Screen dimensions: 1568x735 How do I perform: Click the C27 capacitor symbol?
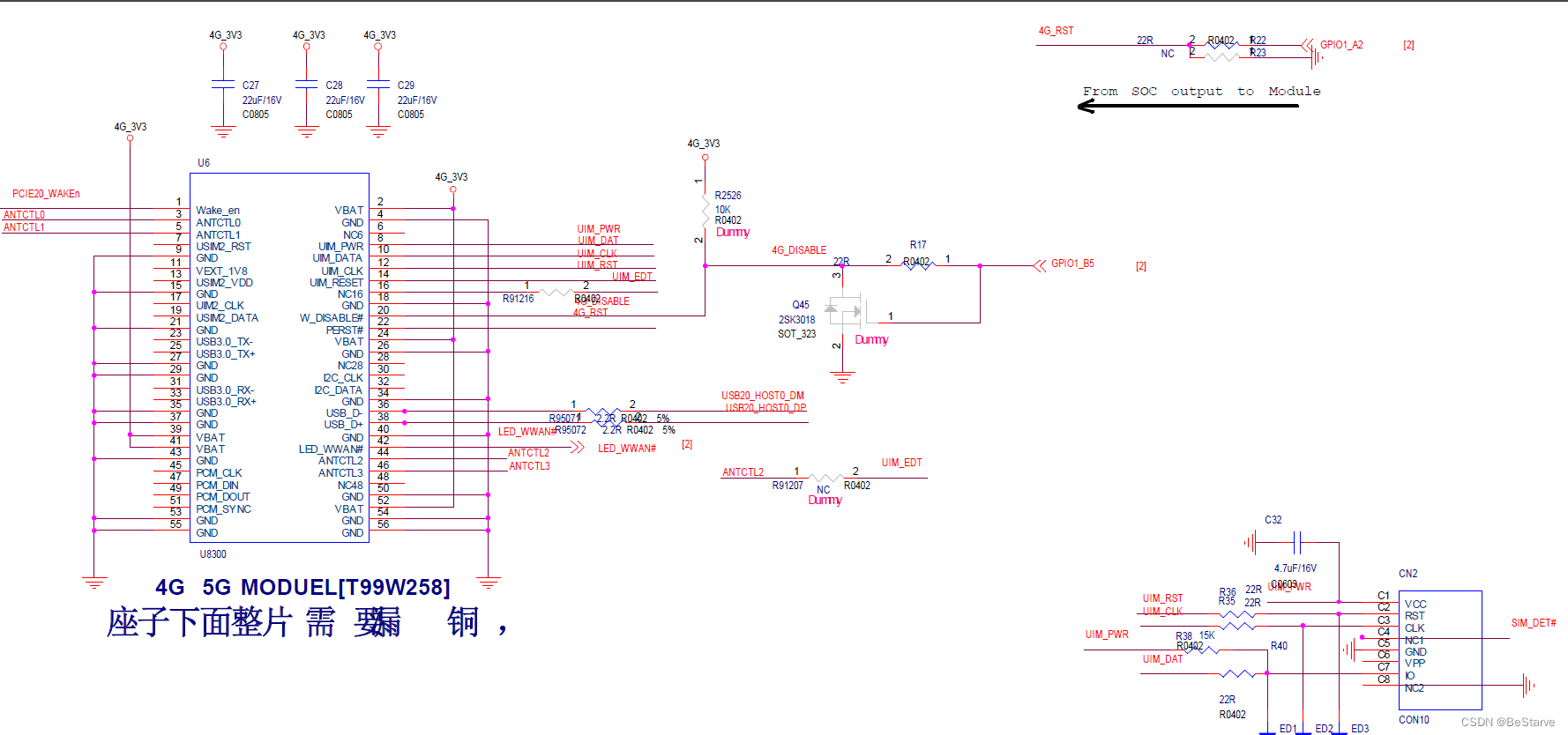(x=223, y=84)
